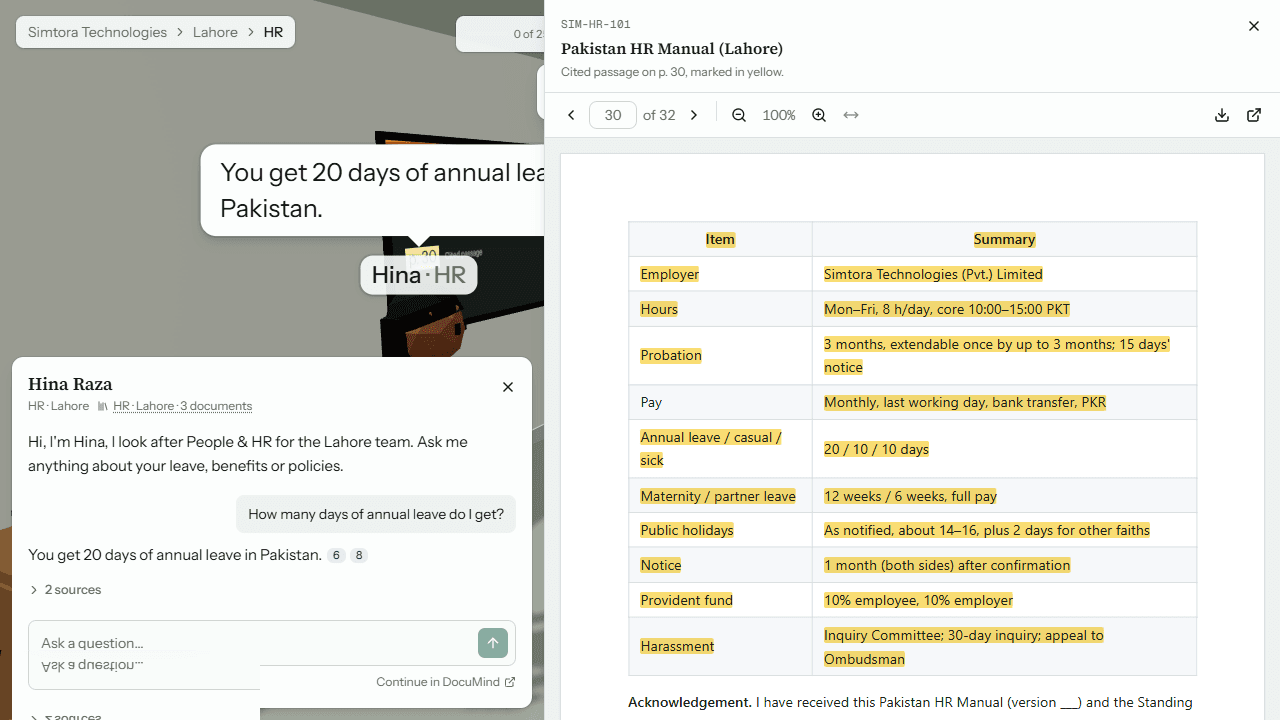Image resolution: width=1280 pixels, height=720 pixels.
Task: Click "Simtora Technologies (Pvt.) Limited" cell
Action: (x=1004, y=274)
